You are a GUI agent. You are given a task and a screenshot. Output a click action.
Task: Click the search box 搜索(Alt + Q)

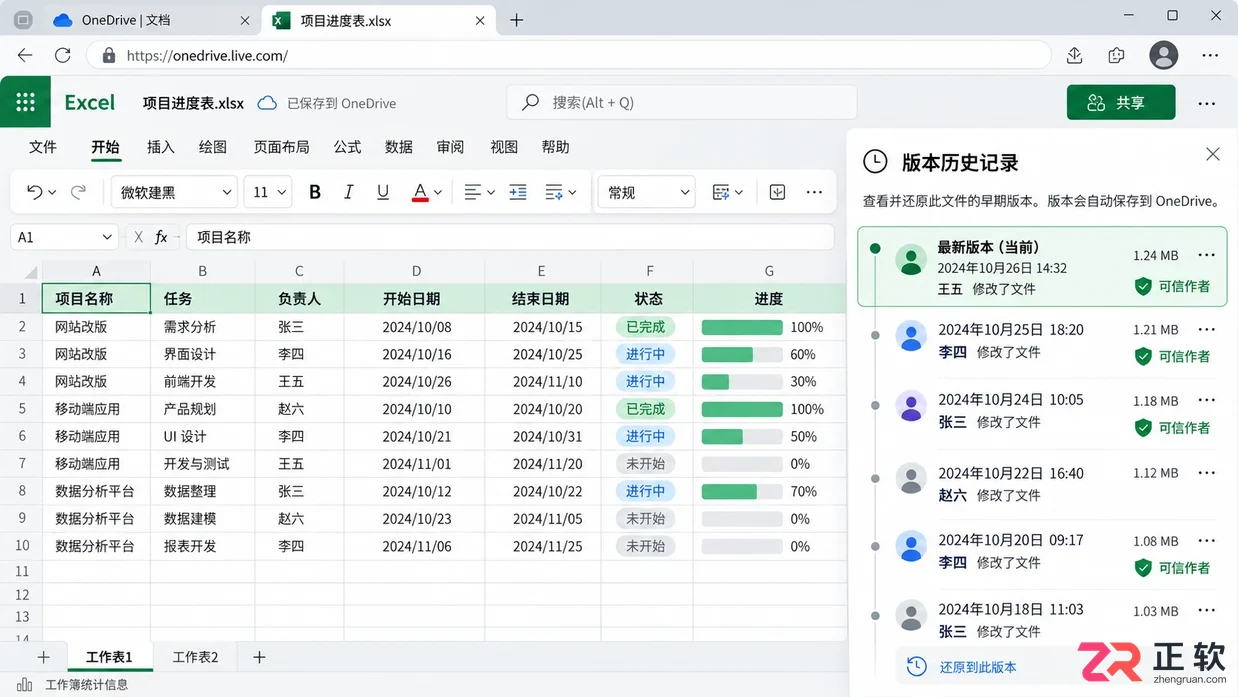(x=682, y=102)
